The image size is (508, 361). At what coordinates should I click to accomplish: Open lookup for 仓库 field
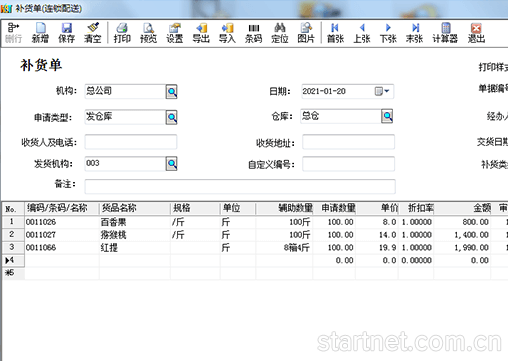(x=387, y=116)
